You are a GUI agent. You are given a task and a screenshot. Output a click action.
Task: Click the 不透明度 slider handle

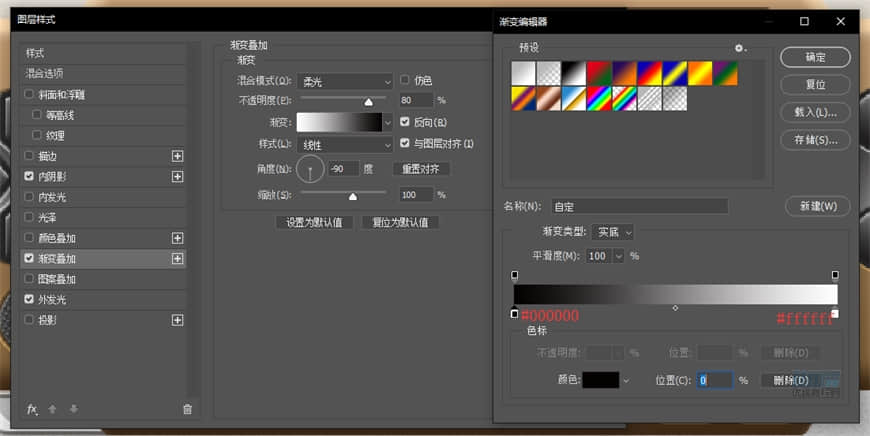pyautogui.click(x=368, y=102)
